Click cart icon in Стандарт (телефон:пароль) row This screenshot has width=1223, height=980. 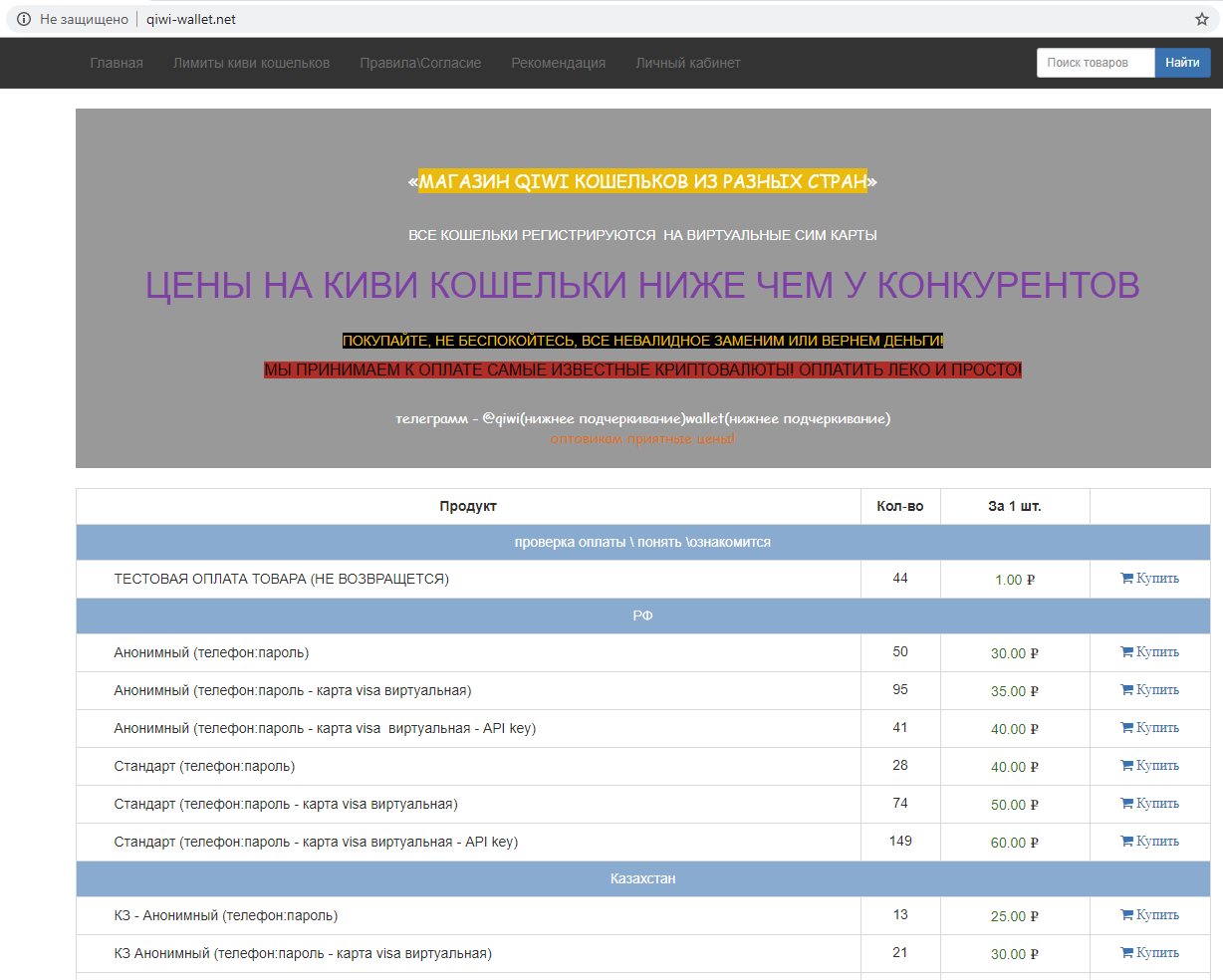click(x=1126, y=766)
